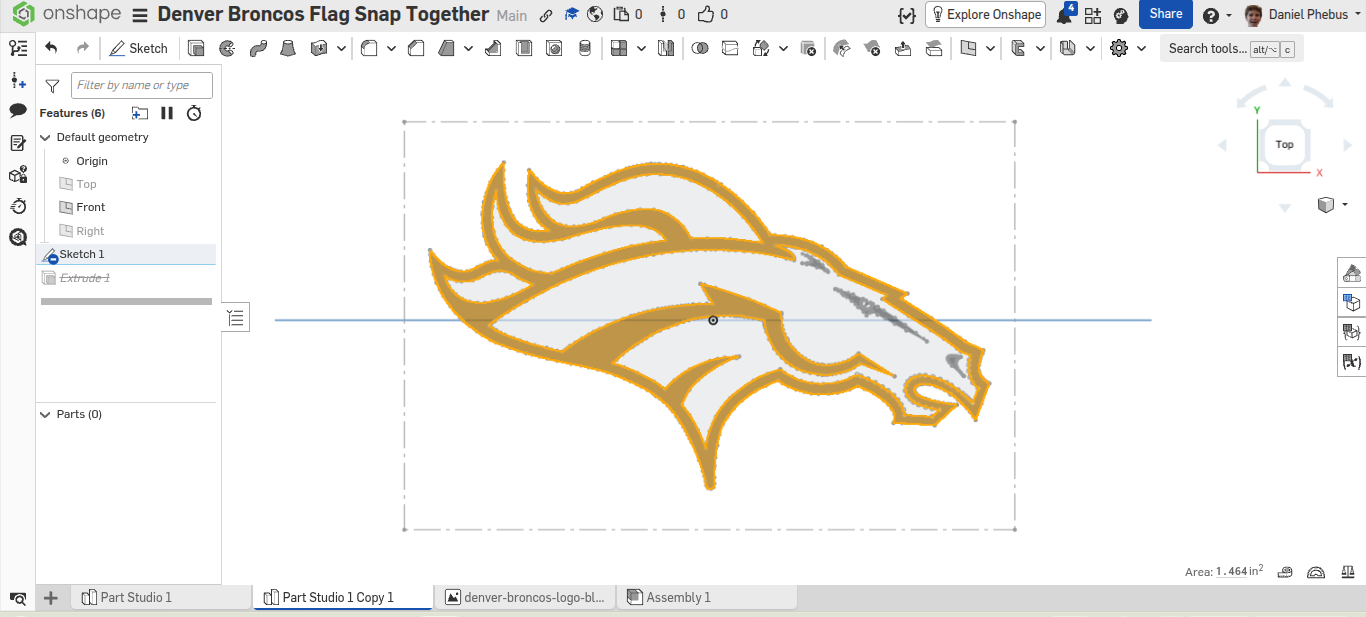Open the Draft tool dropdown arrow
The width and height of the screenshot is (1366, 617).
469,48
